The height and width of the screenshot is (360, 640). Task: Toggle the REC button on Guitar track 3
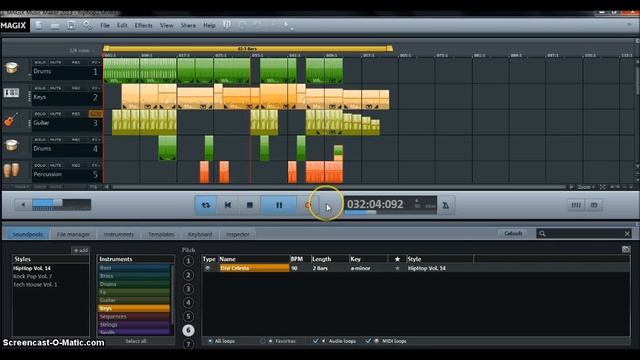pyautogui.click(x=76, y=114)
